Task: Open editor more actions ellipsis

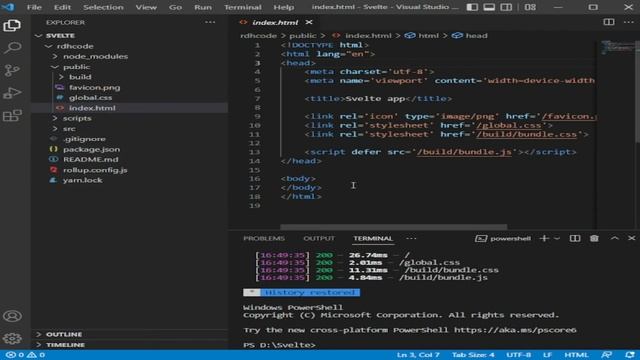Action: [629, 22]
